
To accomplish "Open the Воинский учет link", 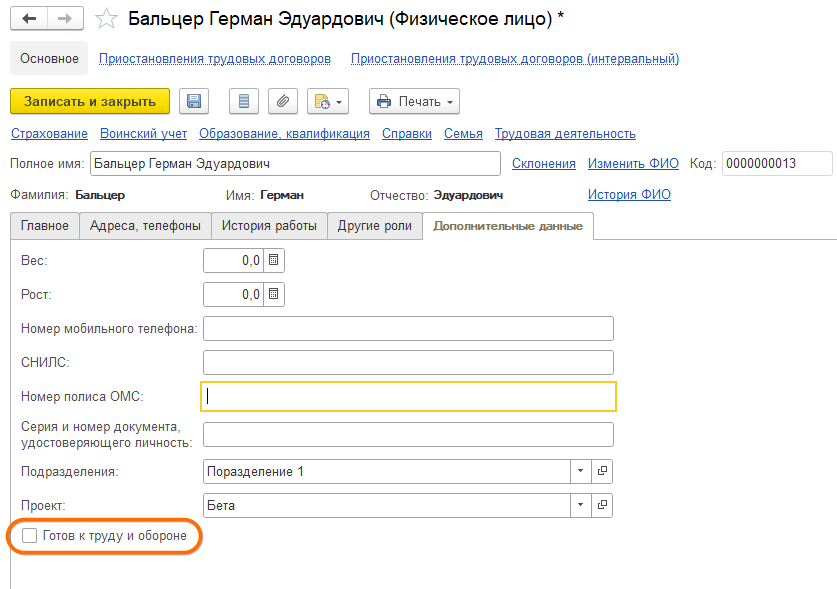I will pyautogui.click(x=144, y=133).
